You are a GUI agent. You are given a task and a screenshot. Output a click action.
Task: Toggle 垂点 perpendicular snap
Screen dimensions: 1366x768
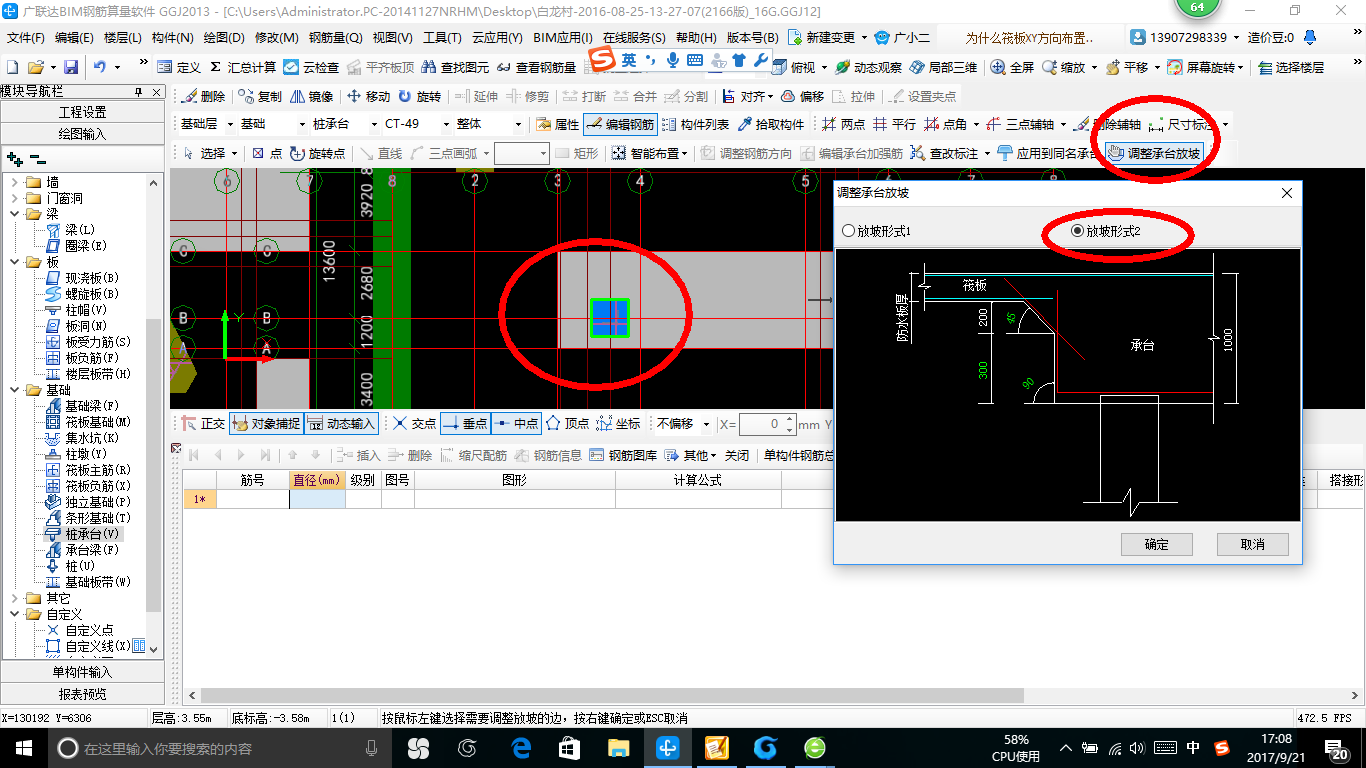pos(464,424)
